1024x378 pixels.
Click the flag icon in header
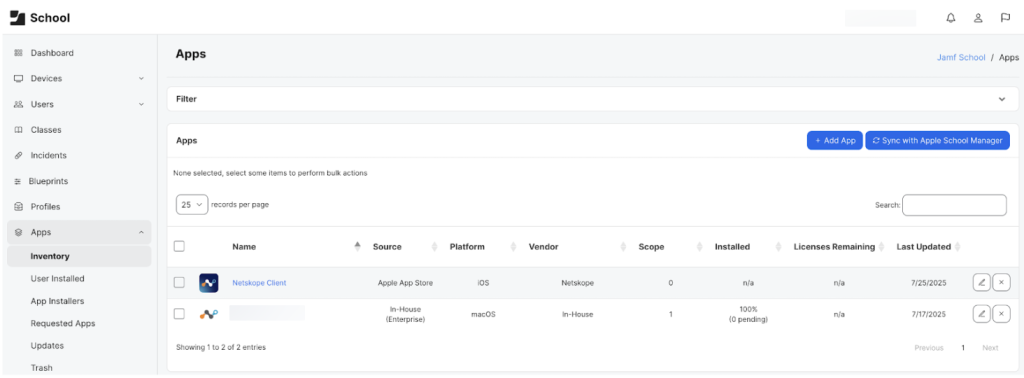pos(1006,18)
